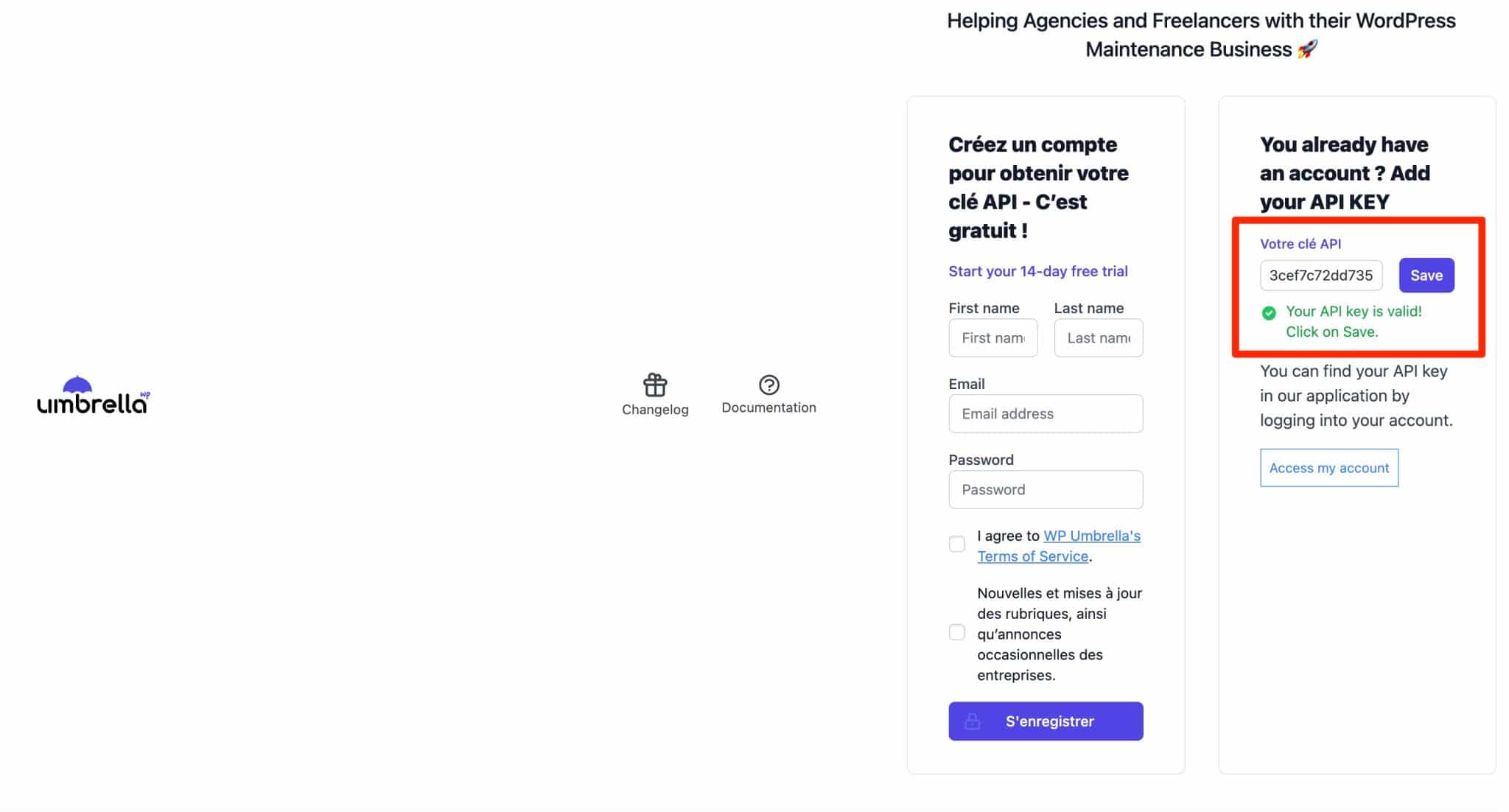Click Start your 14-day free trial

(1037, 271)
